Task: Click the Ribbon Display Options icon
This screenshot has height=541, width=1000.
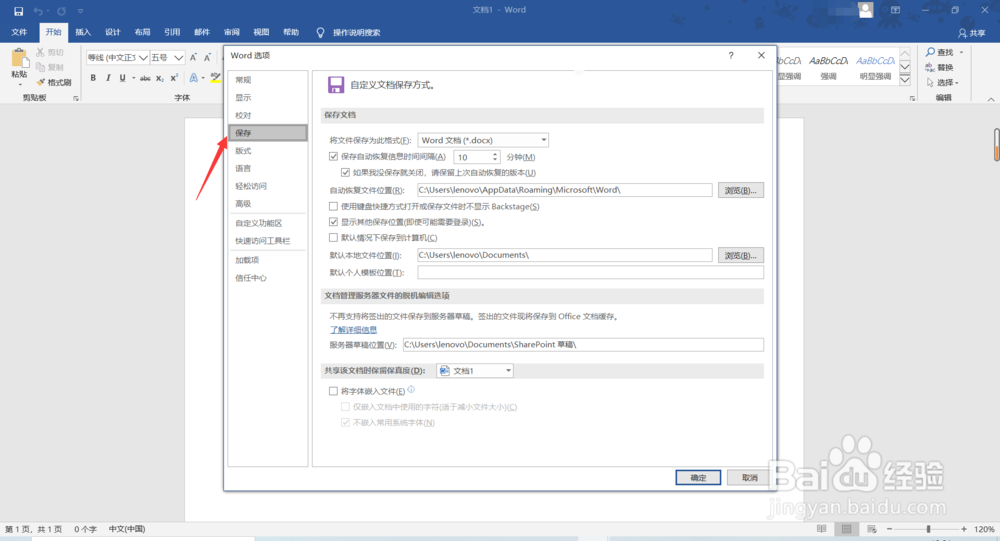Action: 895,10
